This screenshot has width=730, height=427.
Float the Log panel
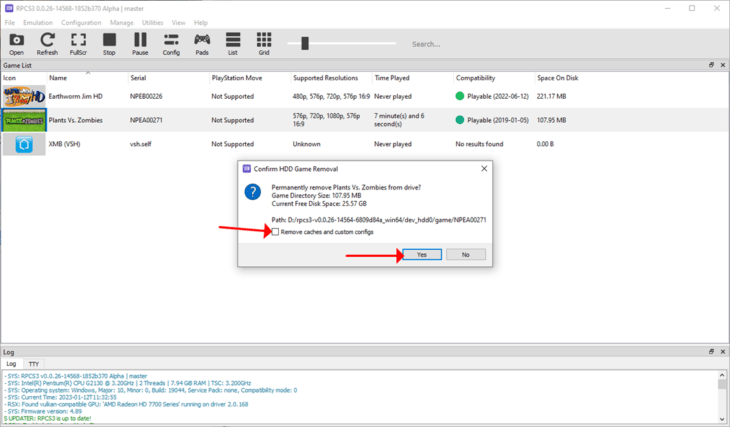pos(711,352)
